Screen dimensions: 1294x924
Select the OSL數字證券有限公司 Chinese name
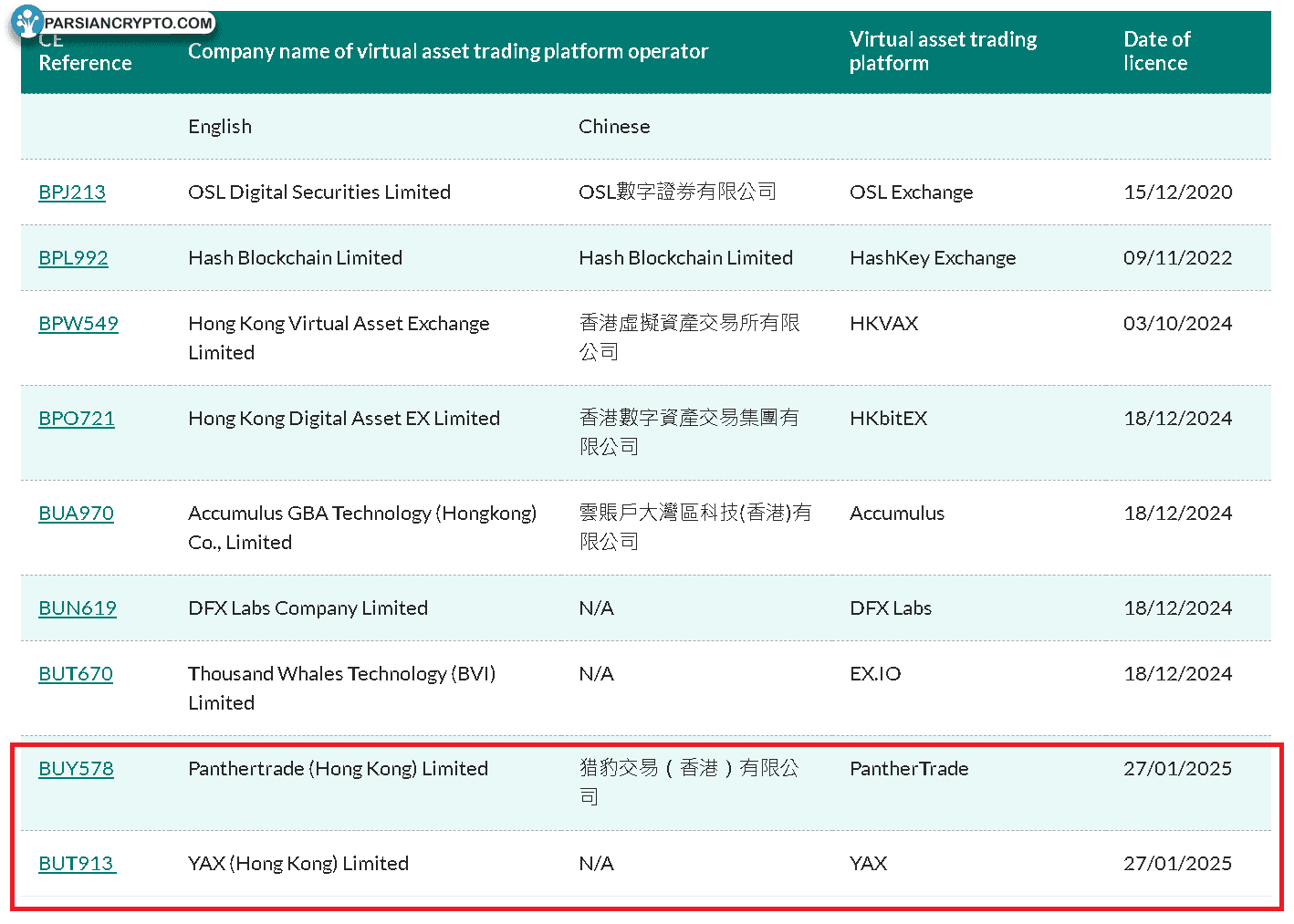click(x=677, y=192)
